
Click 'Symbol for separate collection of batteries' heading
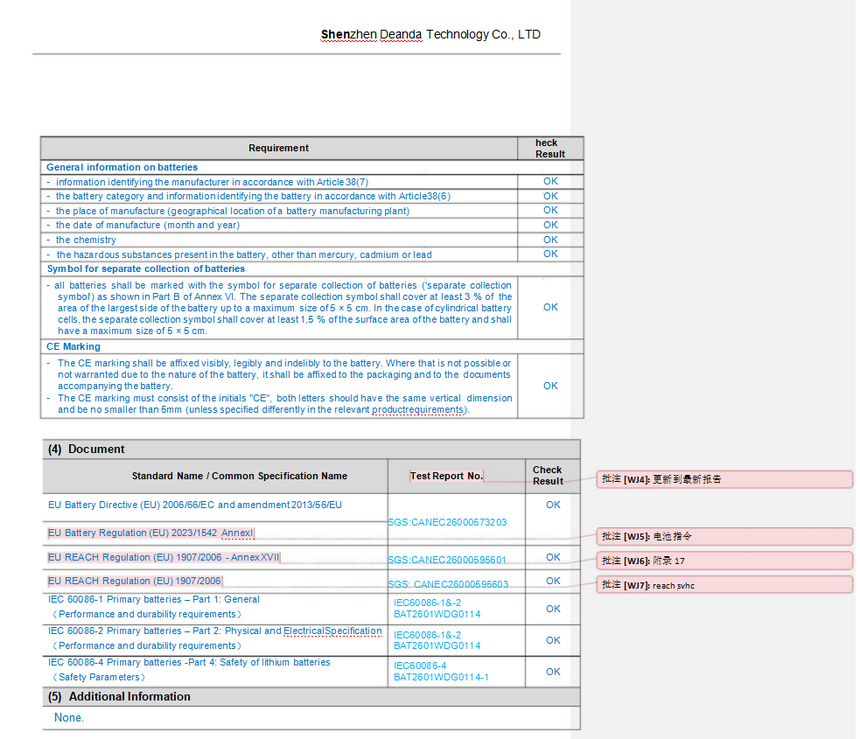pyautogui.click(x=146, y=269)
